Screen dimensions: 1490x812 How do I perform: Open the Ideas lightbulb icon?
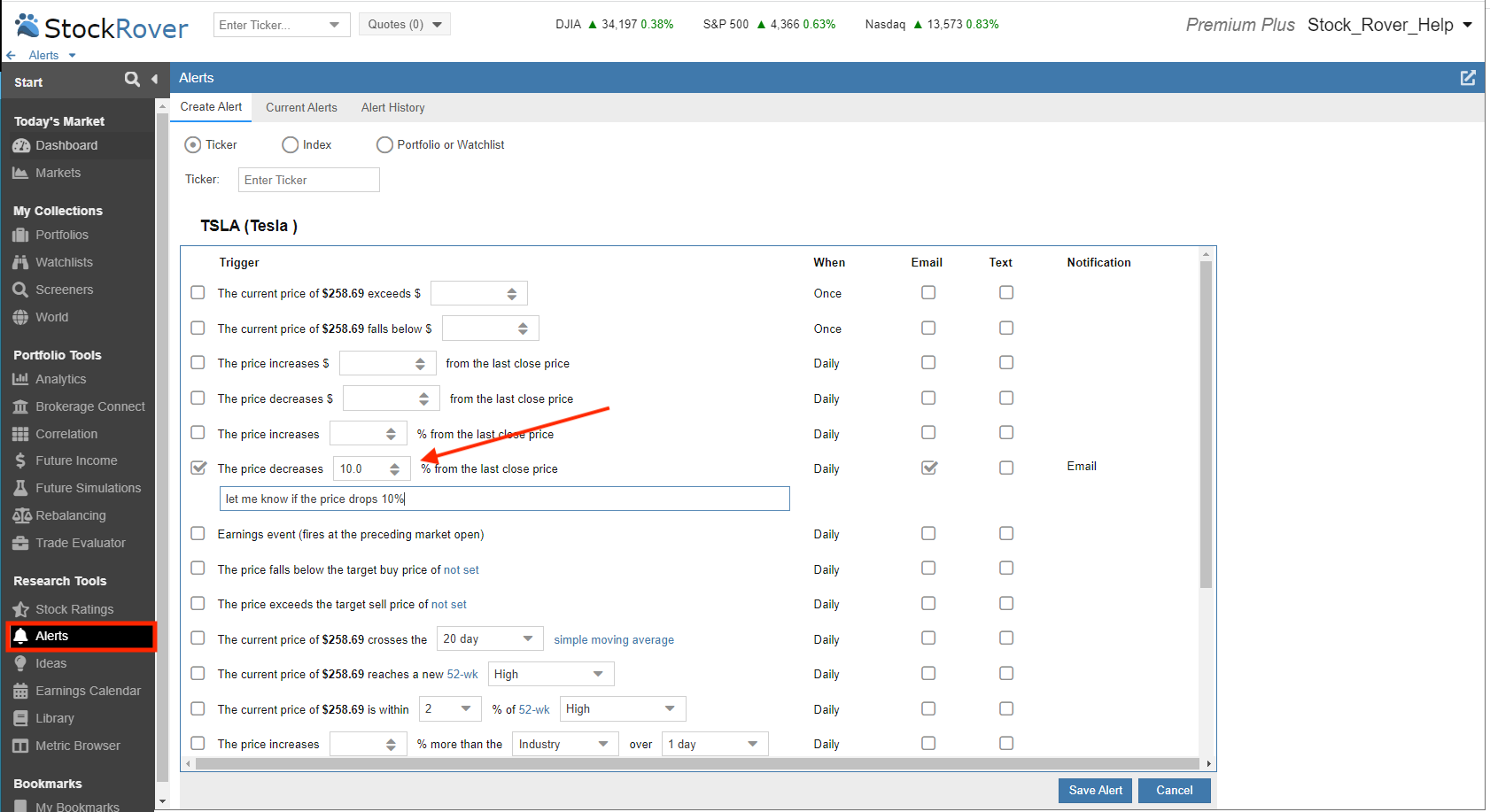pos(20,663)
